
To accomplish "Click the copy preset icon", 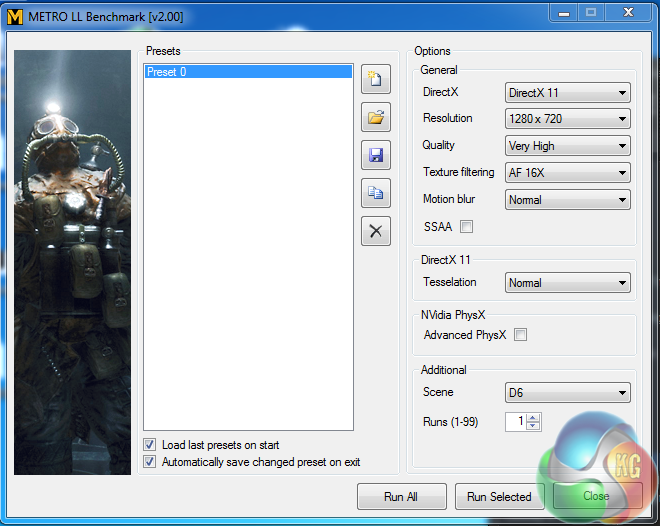I will click(376, 193).
